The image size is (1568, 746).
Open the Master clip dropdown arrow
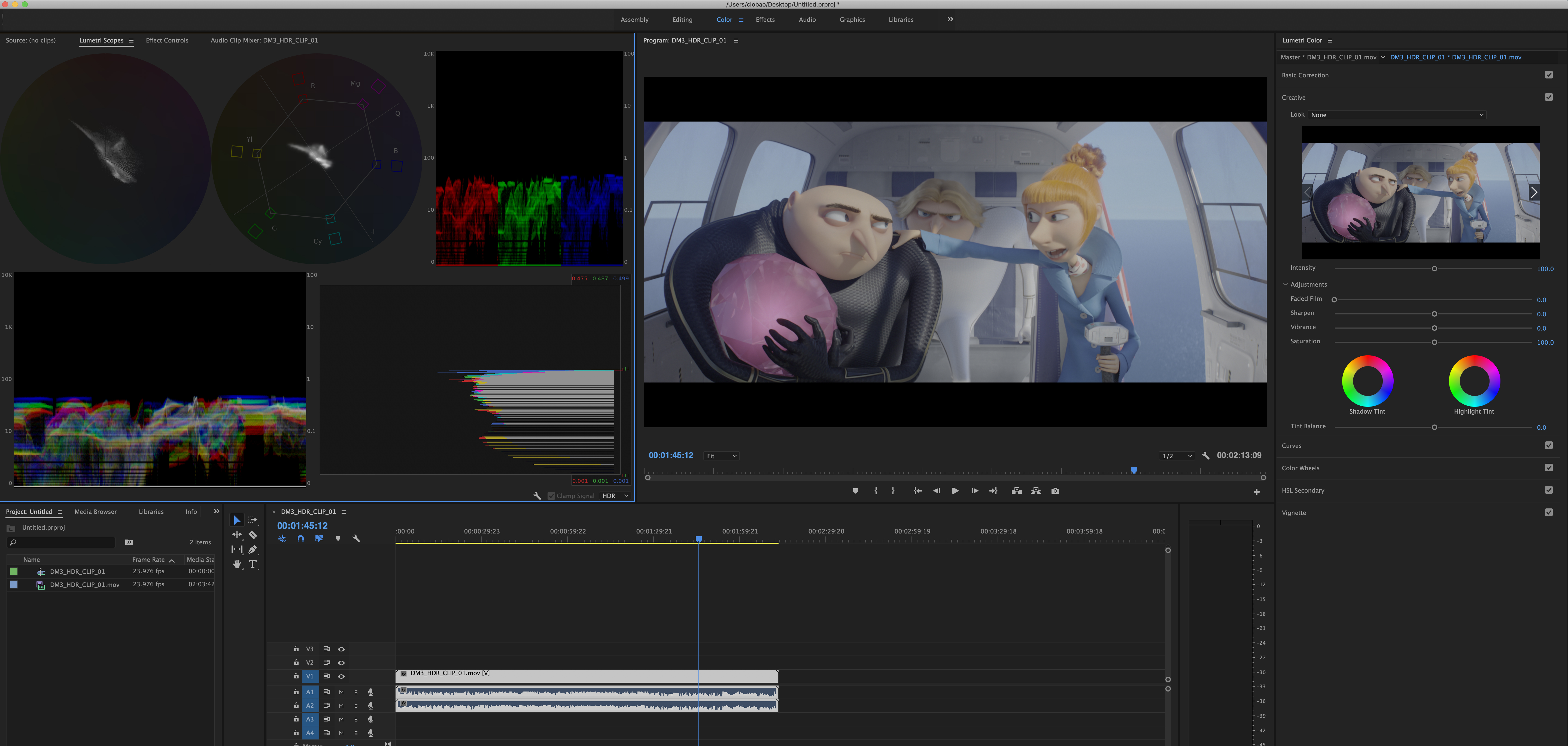(x=1383, y=57)
